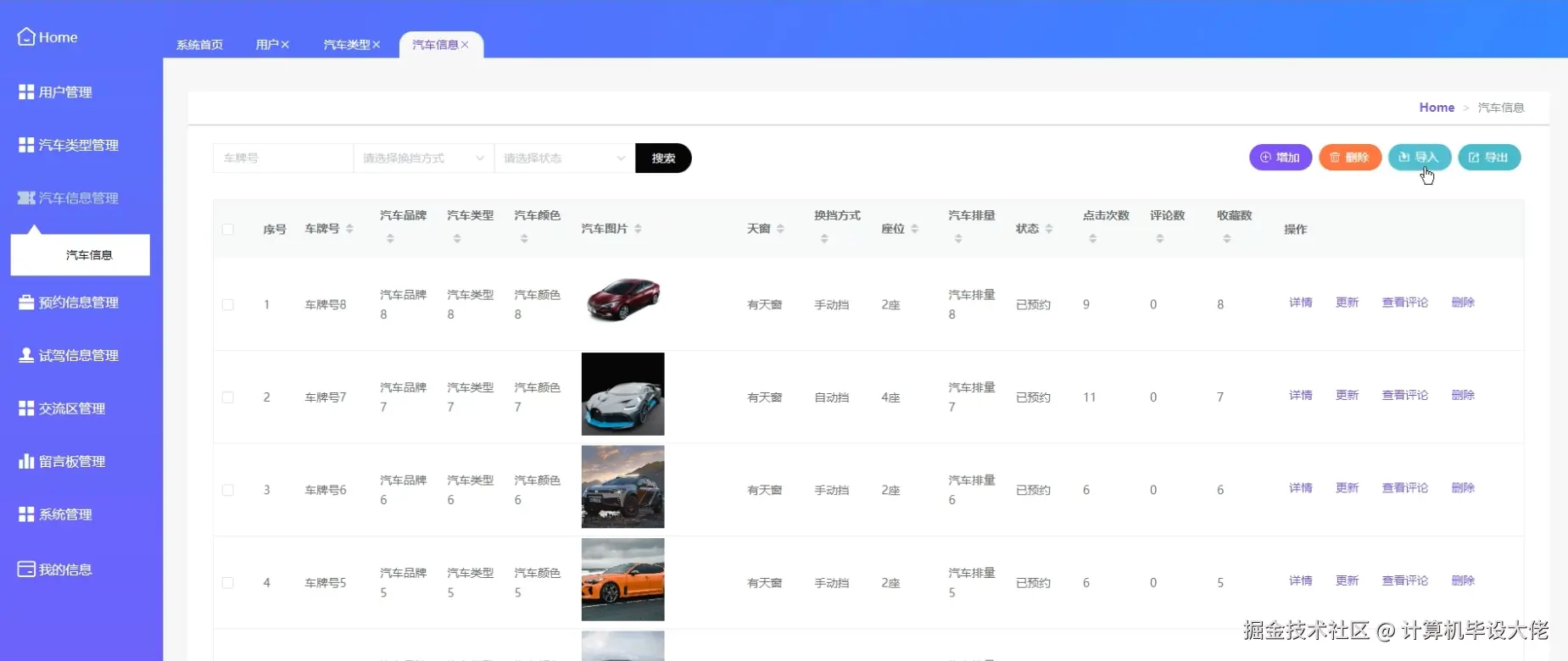Sort by 汽车品牌 column arrows

pyautogui.click(x=390, y=239)
